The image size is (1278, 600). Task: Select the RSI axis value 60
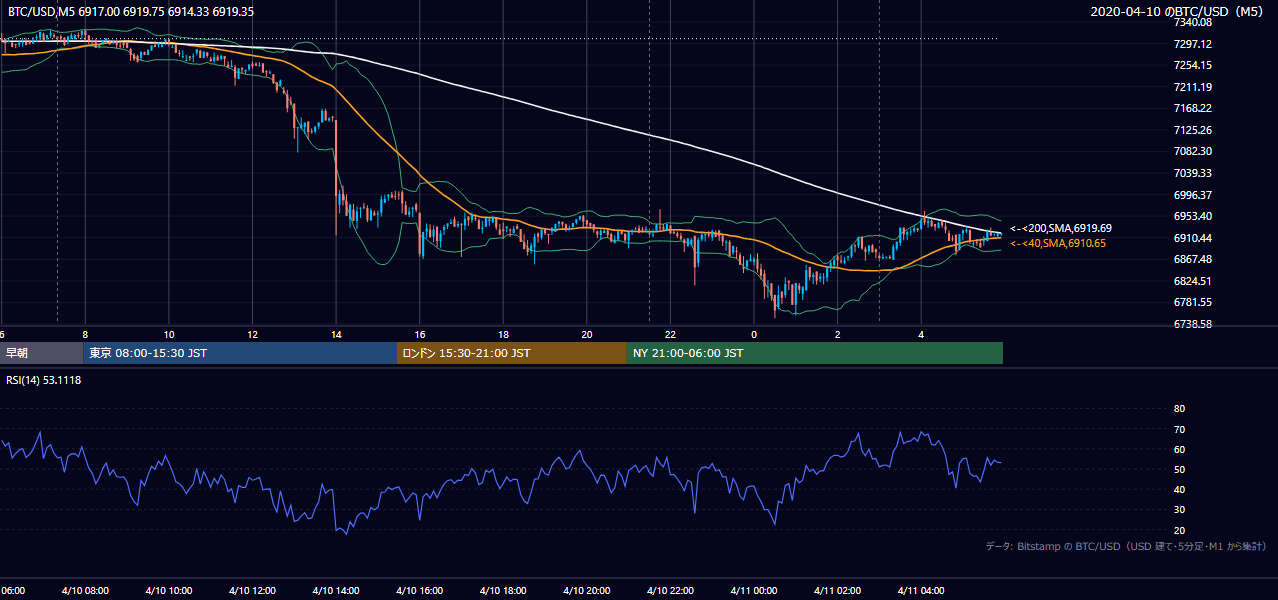[x=1179, y=449]
